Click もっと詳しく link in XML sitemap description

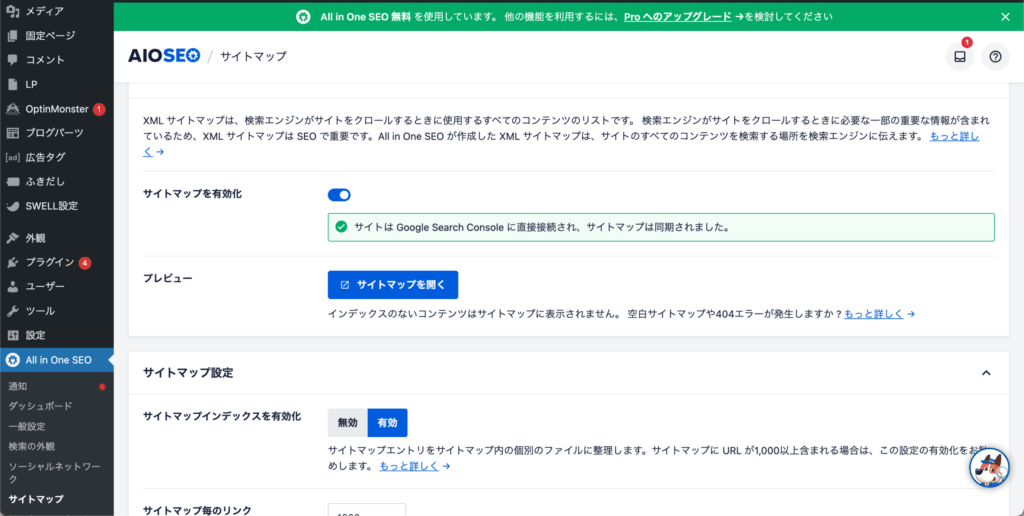(954, 137)
